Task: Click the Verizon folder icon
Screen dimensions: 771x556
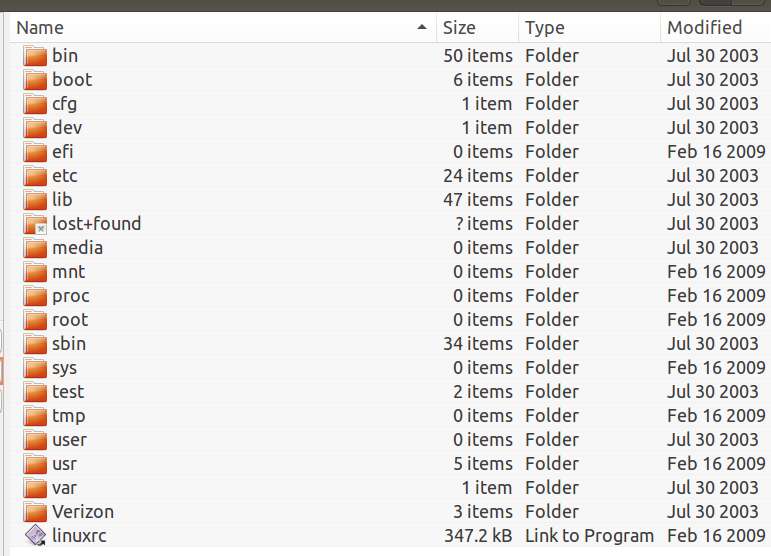Action: [x=35, y=512]
